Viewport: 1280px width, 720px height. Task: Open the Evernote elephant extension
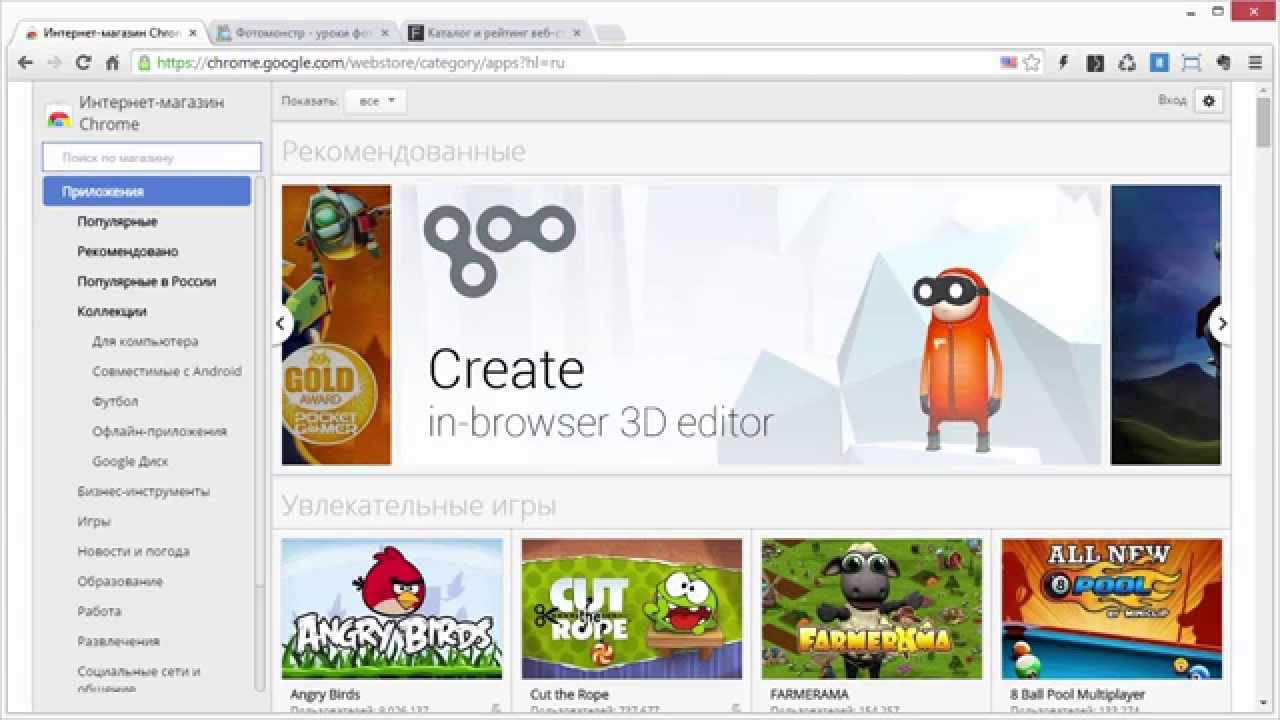1223,62
